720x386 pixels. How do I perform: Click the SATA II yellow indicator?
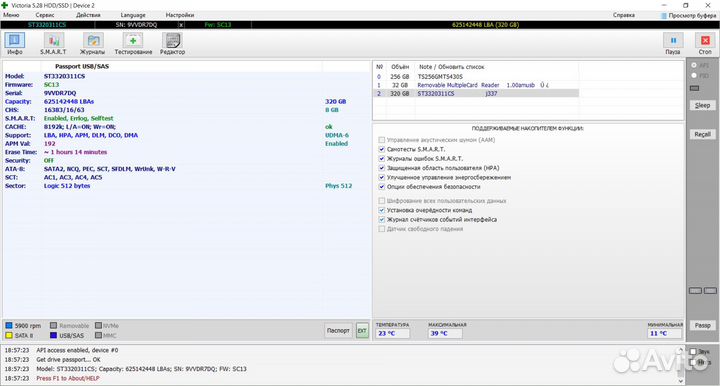coord(9,336)
